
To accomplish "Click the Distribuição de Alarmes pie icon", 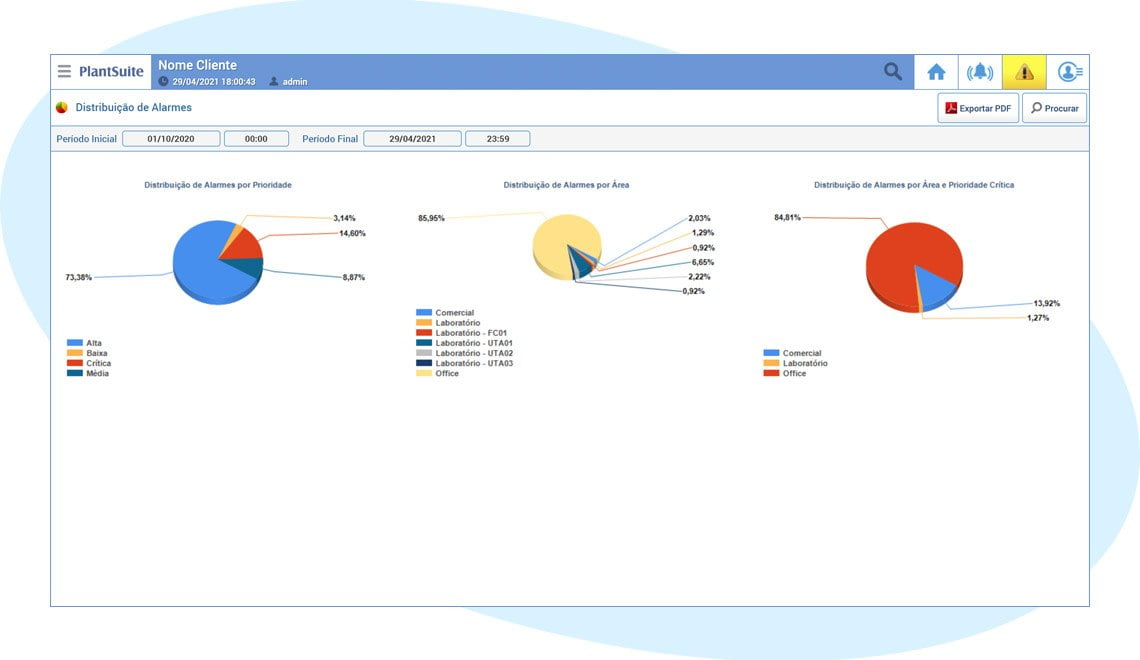I will pyautogui.click(x=62, y=108).
